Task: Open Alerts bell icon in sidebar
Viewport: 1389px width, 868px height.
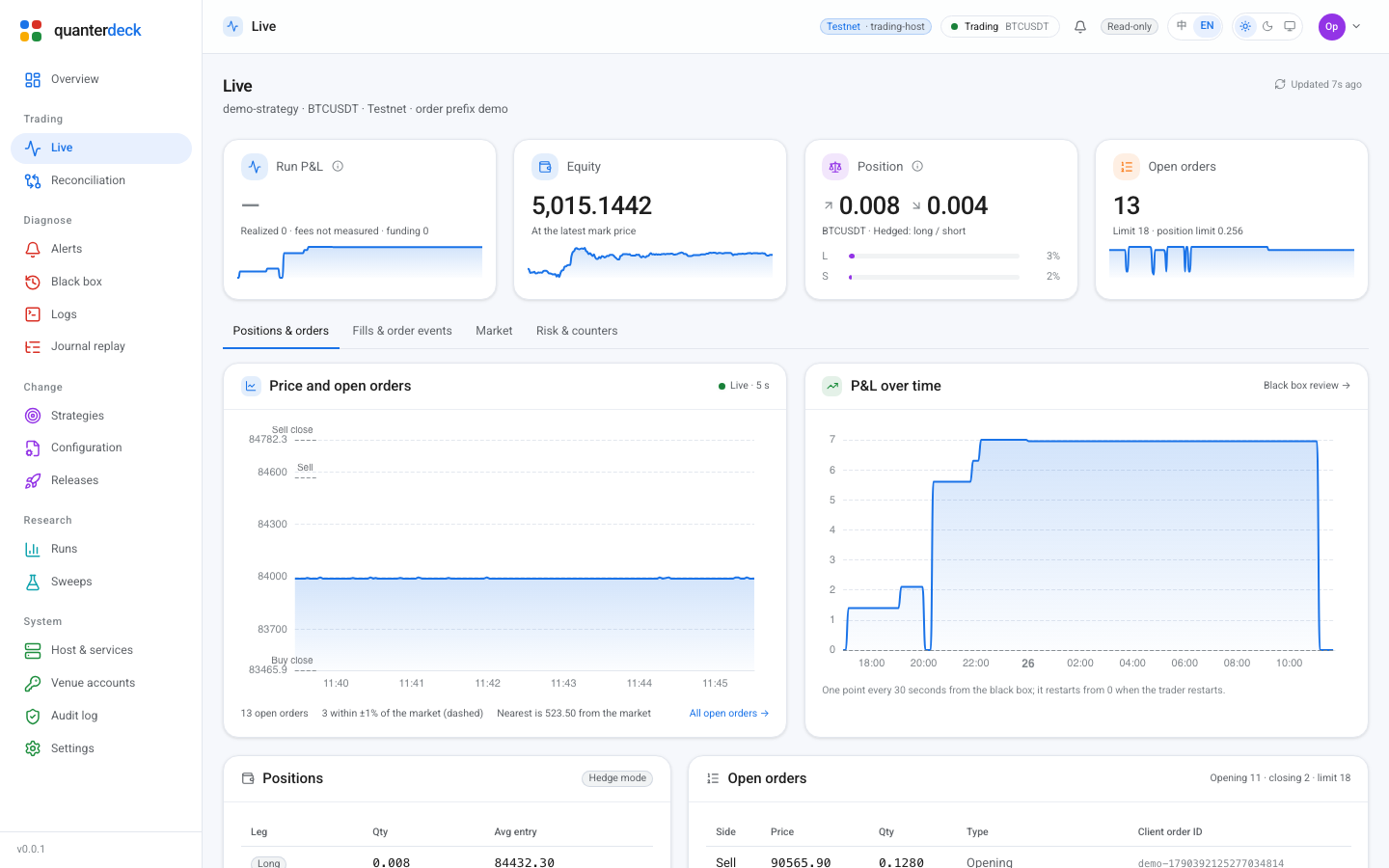Action: click(x=33, y=249)
